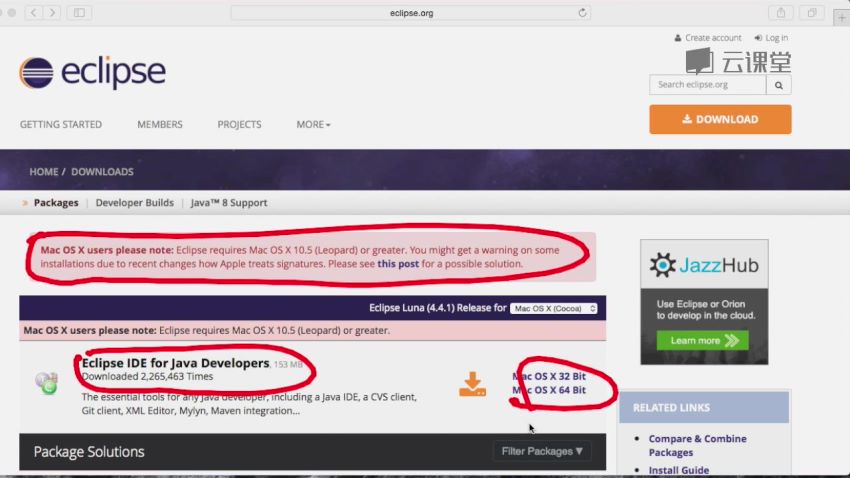Open the PROJECTS menu item
The image size is (850, 478).
(x=239, y=124)
